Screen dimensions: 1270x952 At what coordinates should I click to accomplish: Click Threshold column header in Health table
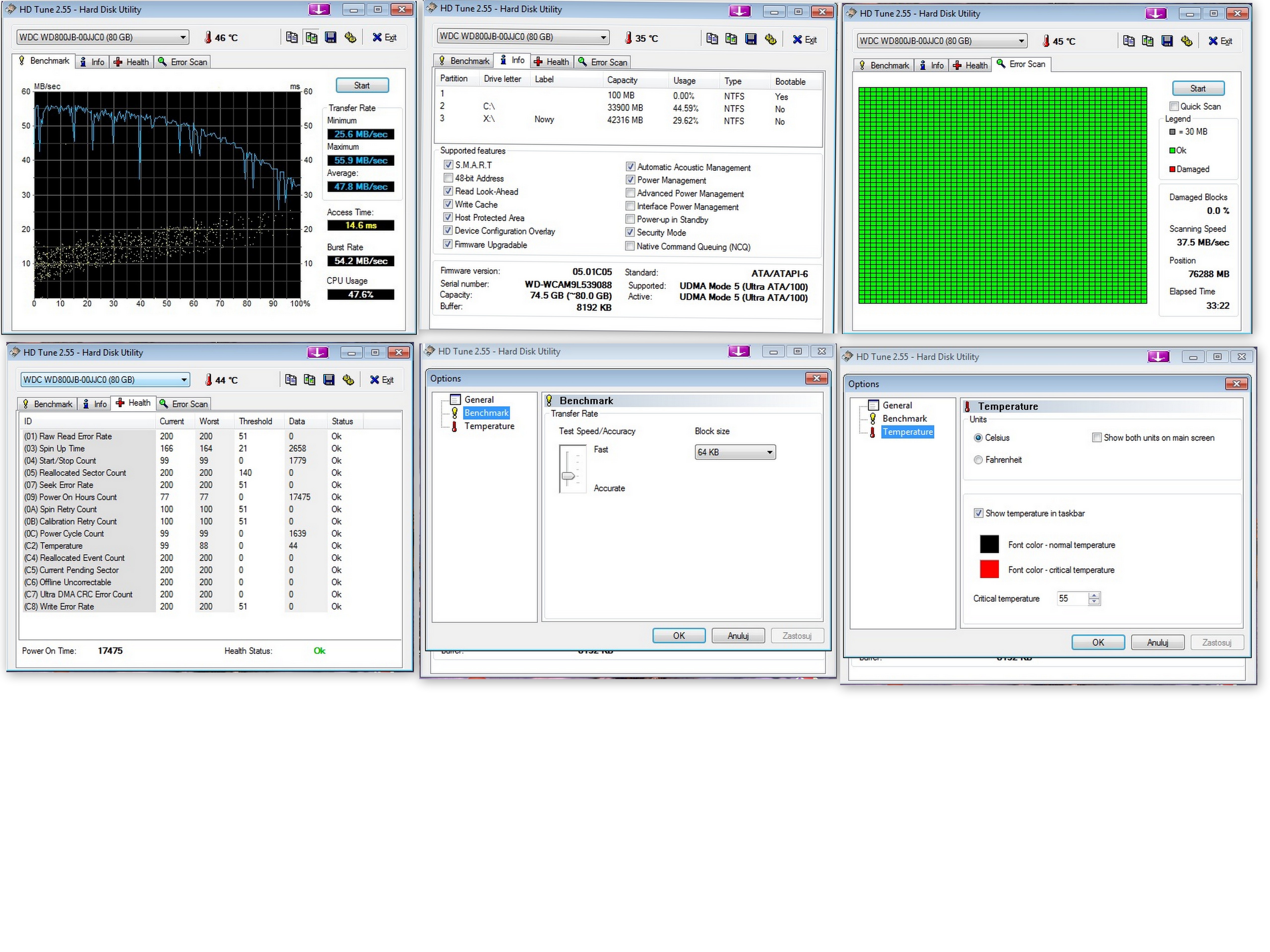click(255, 421)
